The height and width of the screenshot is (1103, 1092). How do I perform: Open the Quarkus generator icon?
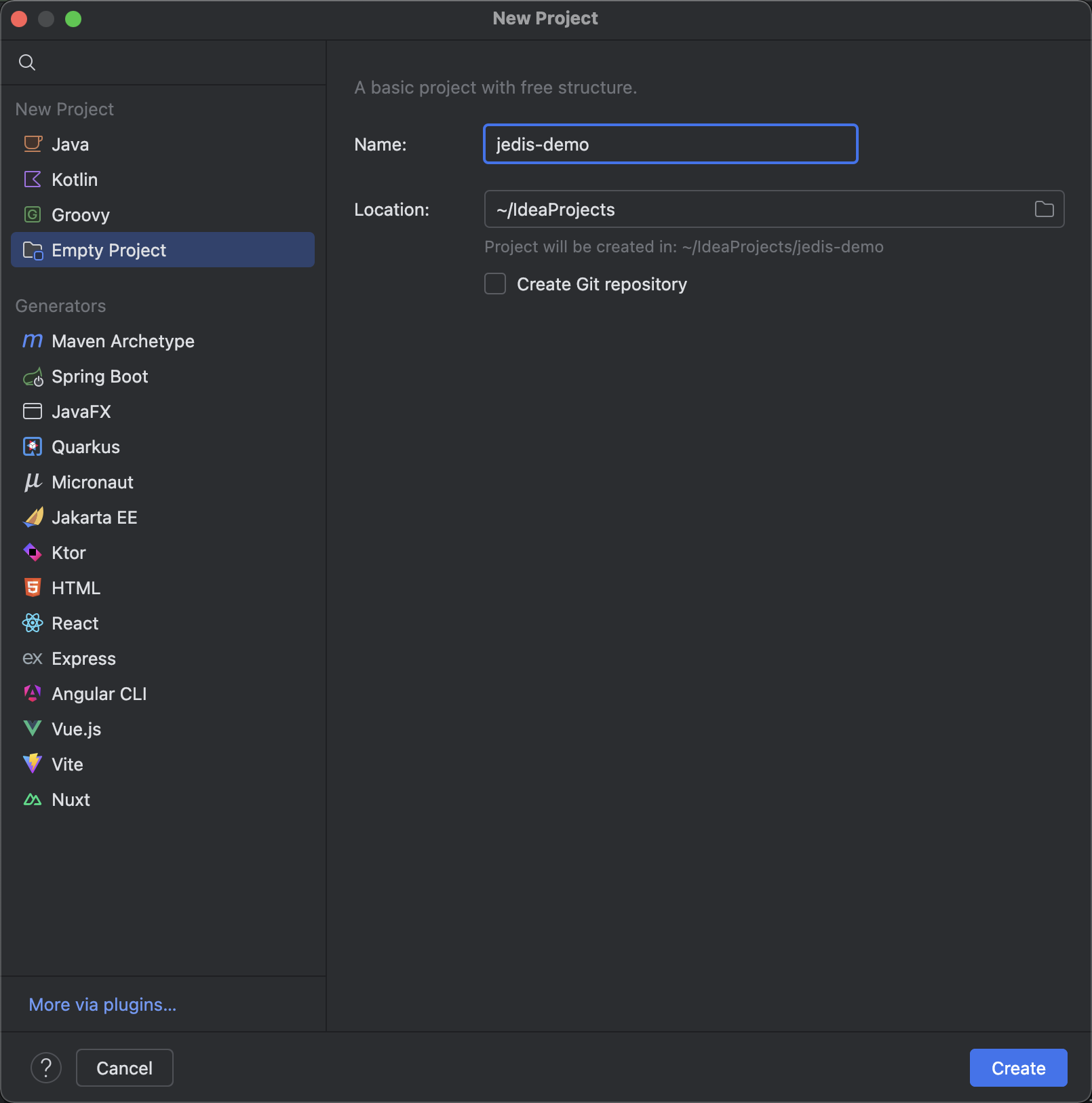pos(33,446)
